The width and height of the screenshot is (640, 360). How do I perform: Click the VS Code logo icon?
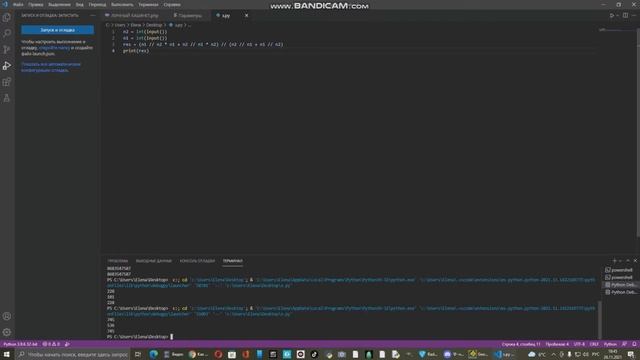(5, 4)
